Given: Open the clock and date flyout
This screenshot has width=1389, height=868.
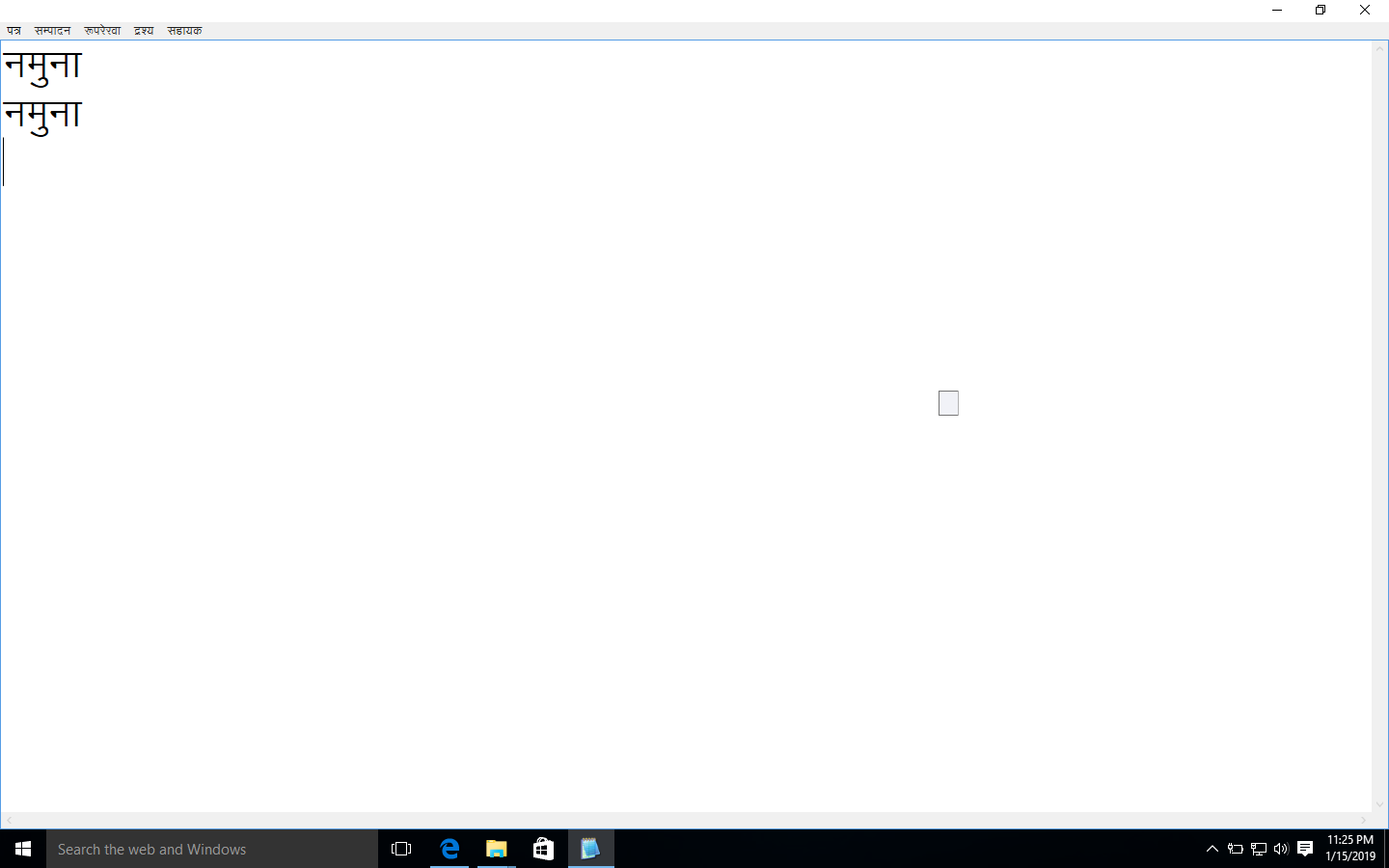Looking at the screenshot, I should [1349, 848].
